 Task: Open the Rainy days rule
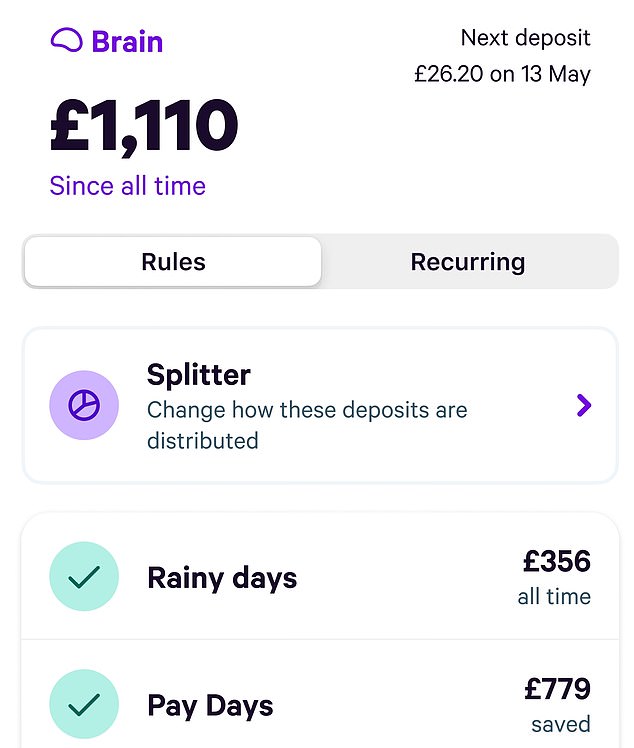[x=222, y=578]
